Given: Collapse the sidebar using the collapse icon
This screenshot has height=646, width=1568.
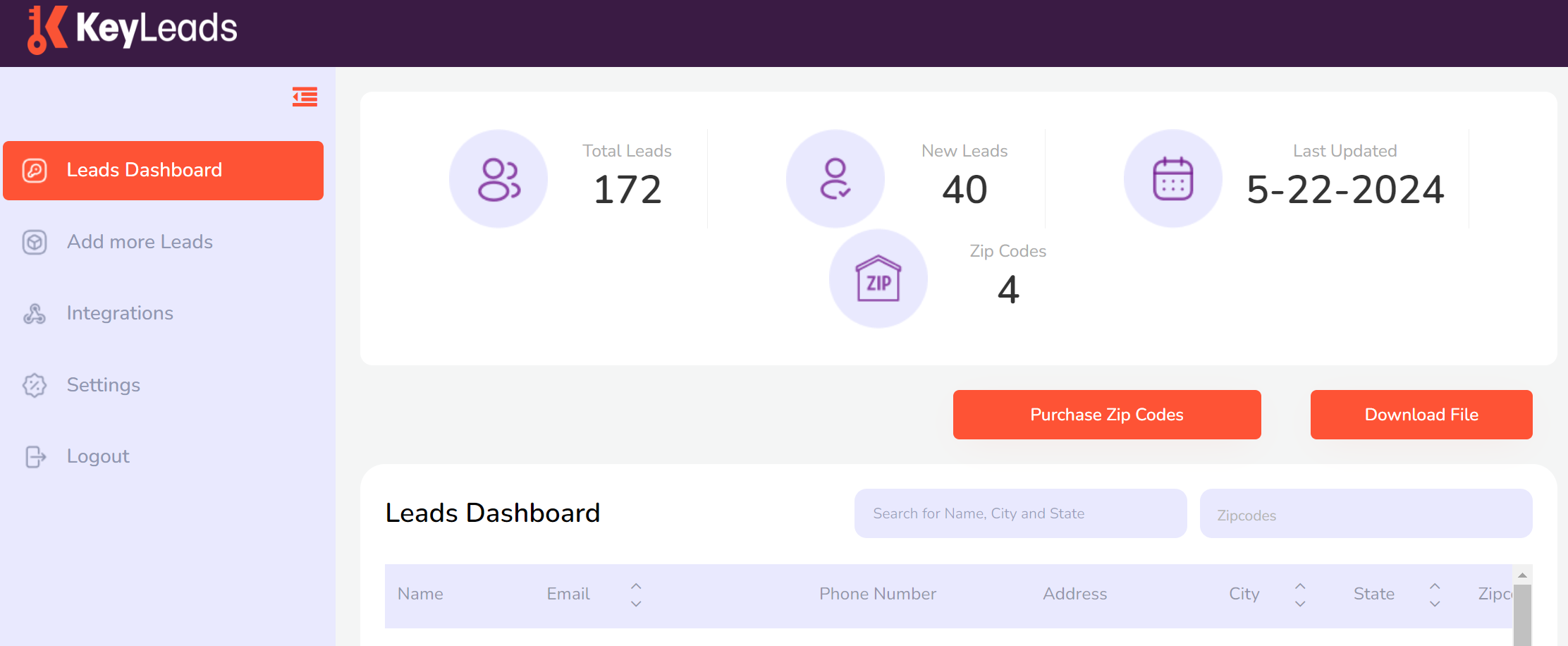Looking at the screenshot, I should pos(304,97).
